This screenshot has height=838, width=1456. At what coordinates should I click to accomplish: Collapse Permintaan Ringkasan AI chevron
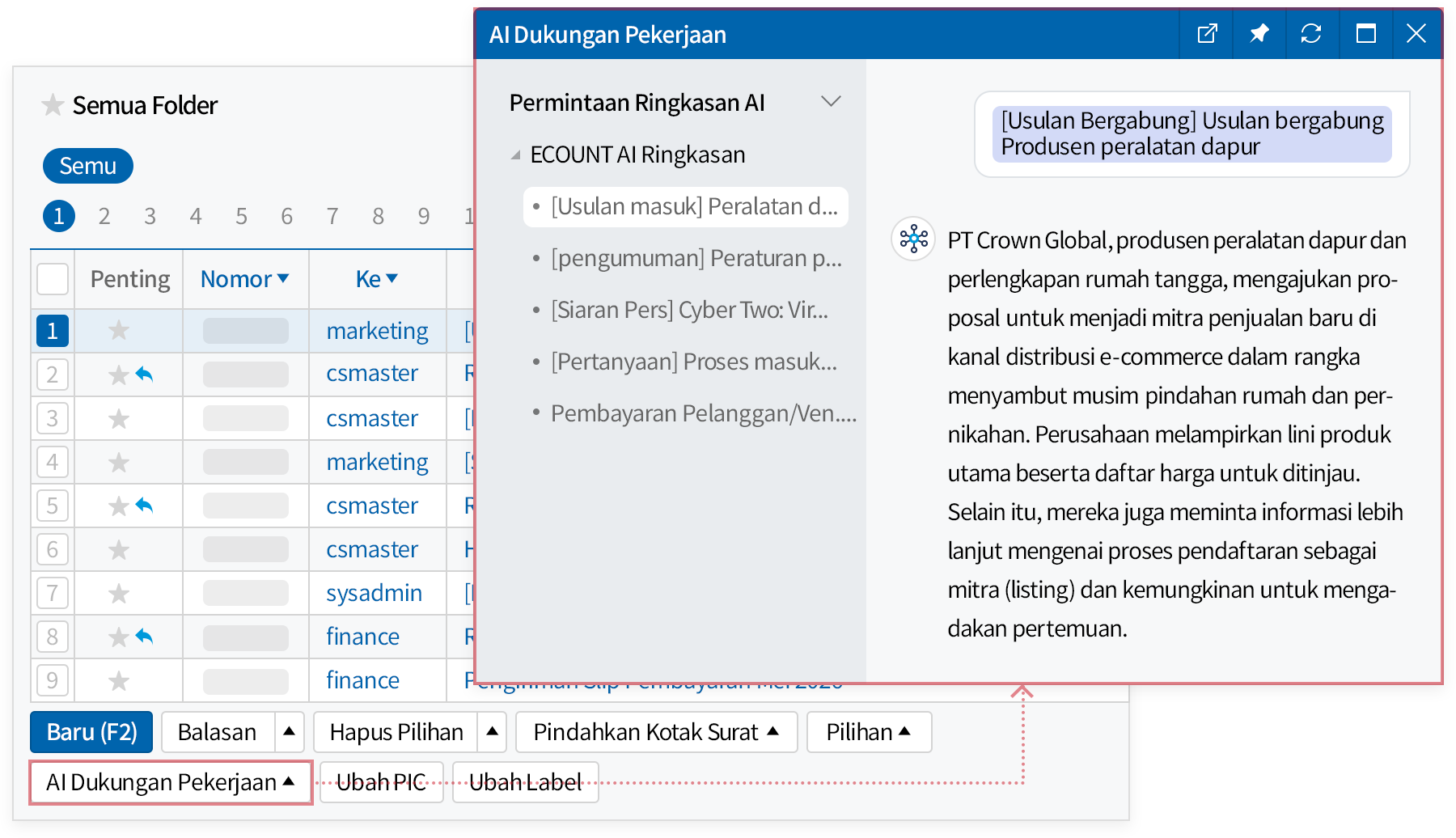831,102
